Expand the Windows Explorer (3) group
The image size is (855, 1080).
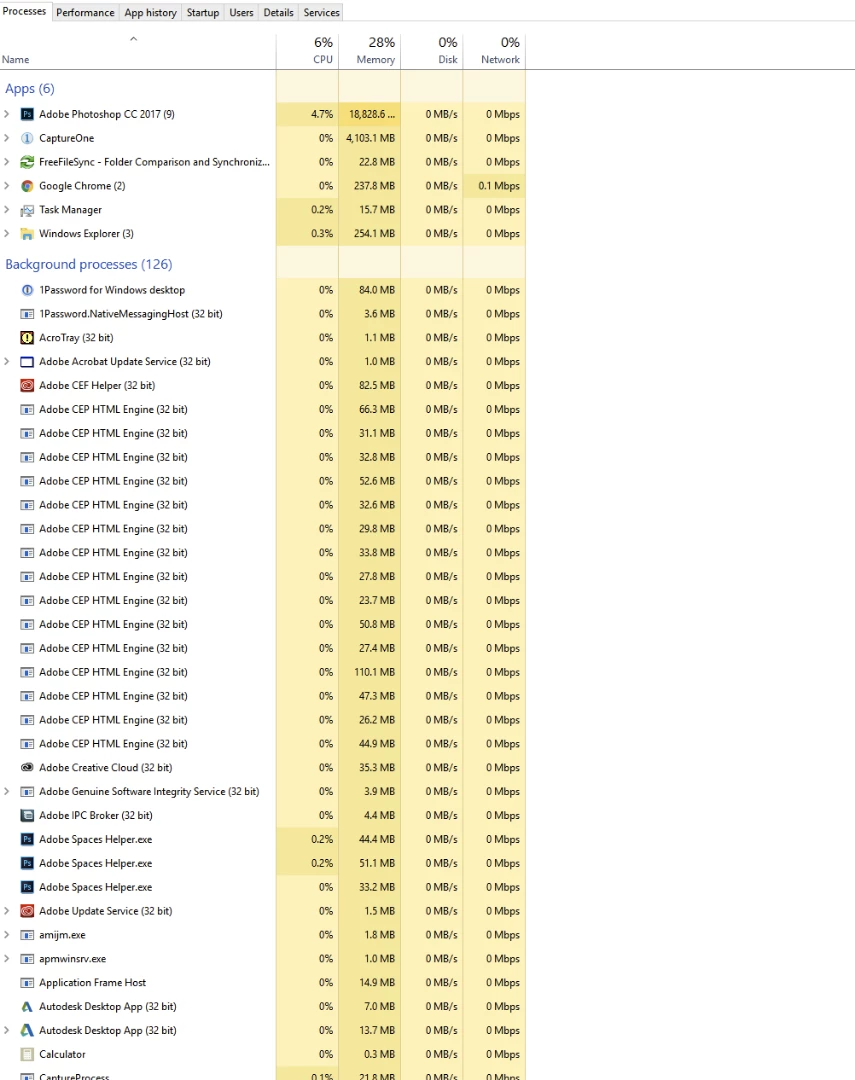point(7,233)
